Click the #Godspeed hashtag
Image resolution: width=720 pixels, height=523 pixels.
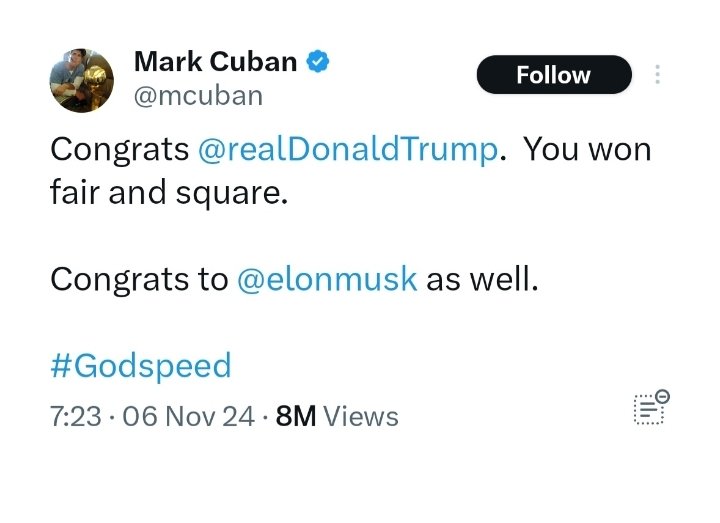coord(140,365)
